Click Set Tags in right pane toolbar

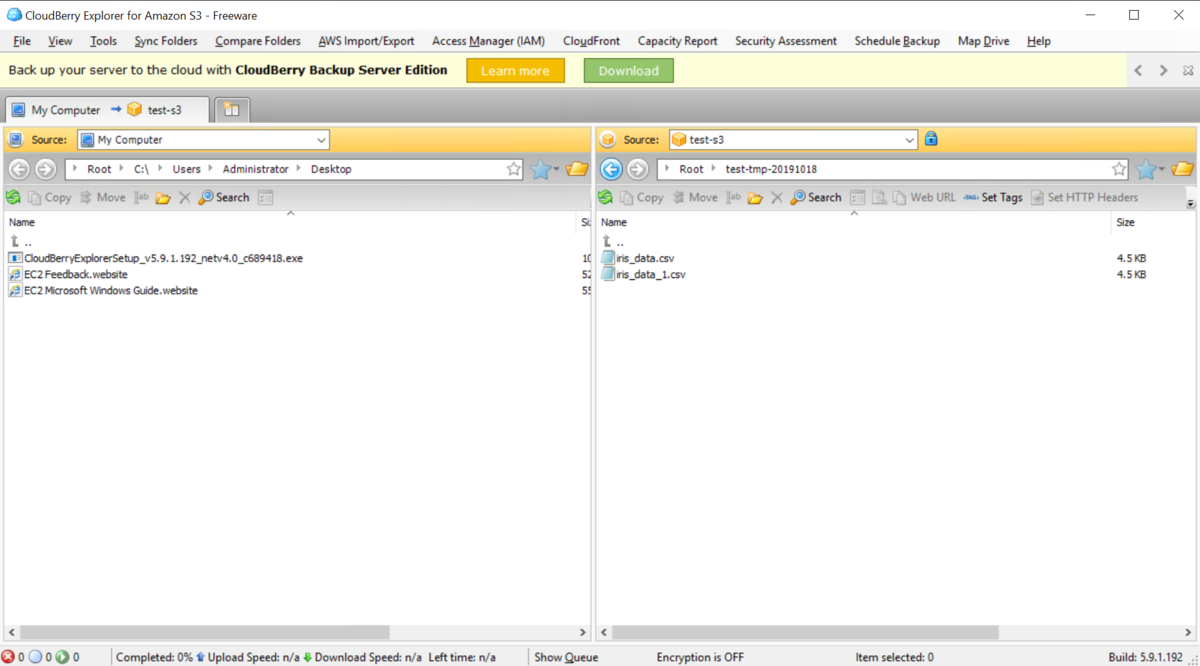point(993,198)
